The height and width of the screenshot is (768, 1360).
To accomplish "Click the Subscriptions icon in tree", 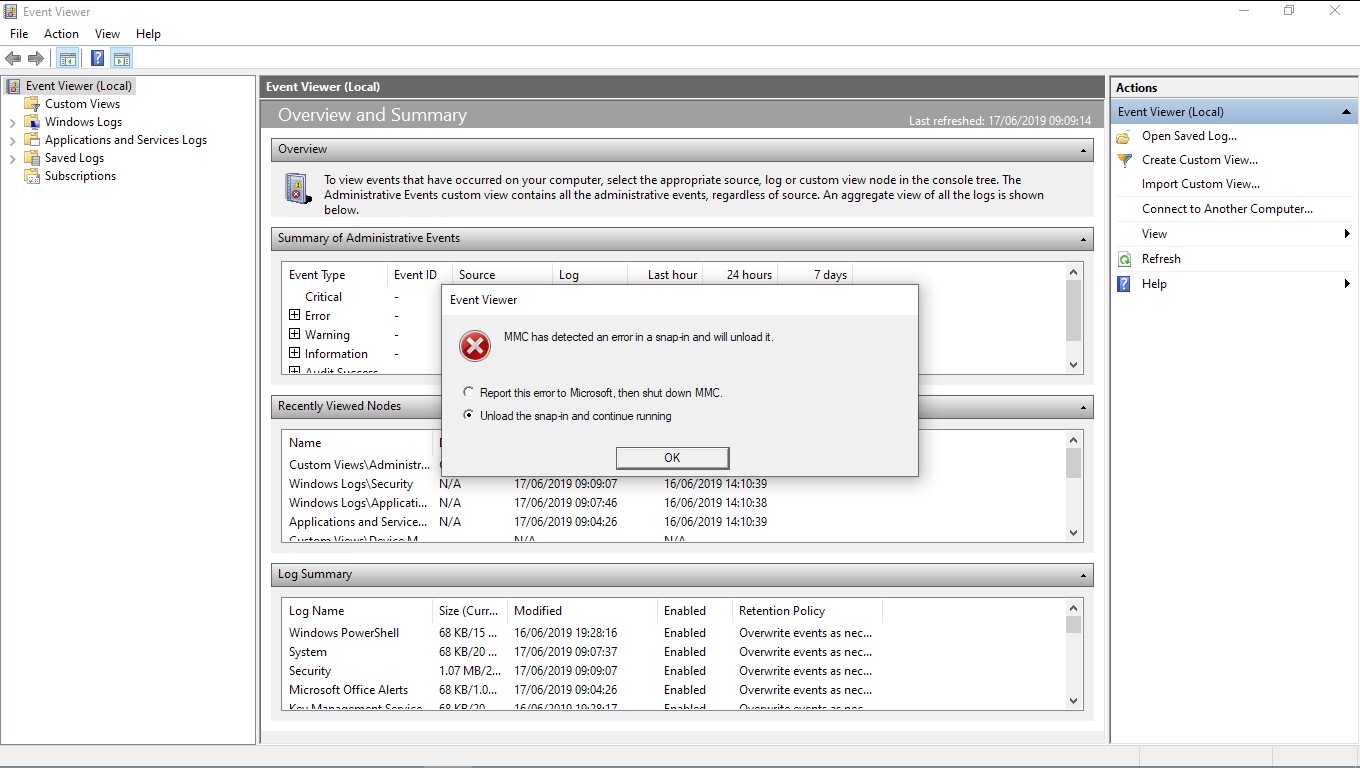I will tap(32, 176).
